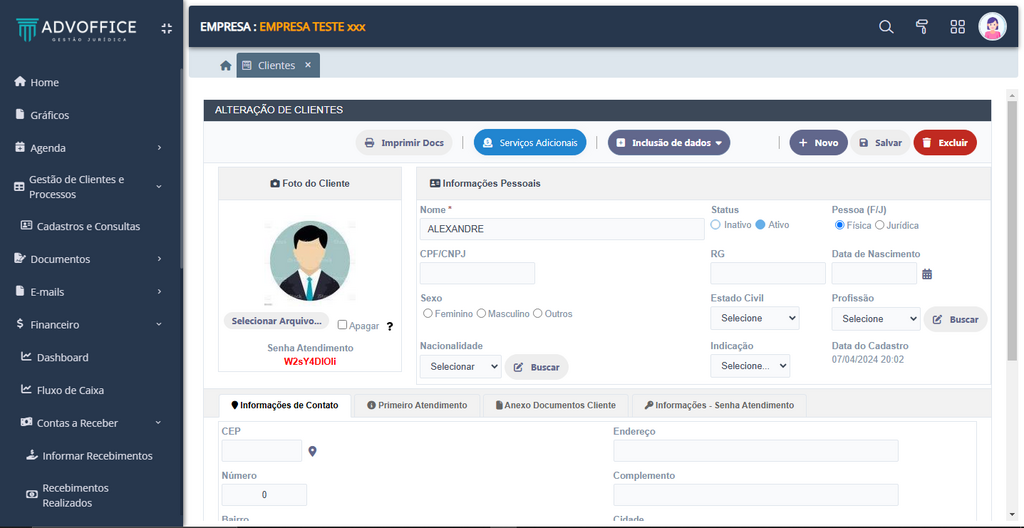
Task: Click the search magnifier icon in header
Action: pos(886,27)
